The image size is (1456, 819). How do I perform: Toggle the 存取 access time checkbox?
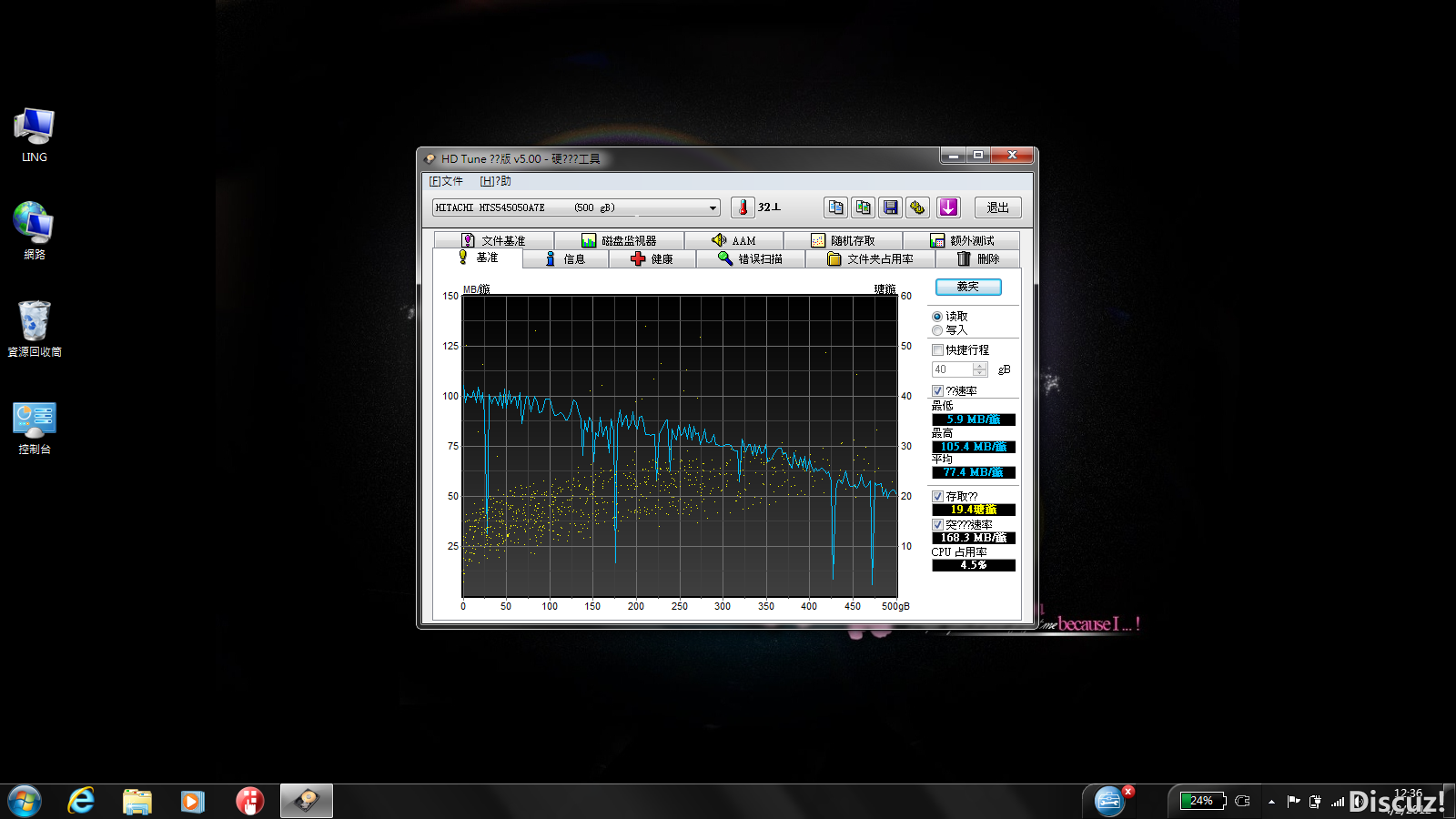[x=937, y=497]
